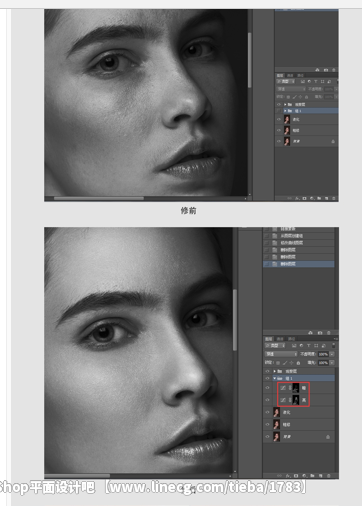Image resolution: width=362 pixels, height=506 pixels.
Task: Filter type layers (T icon) in the after screenshot
Action: [309, 346]
